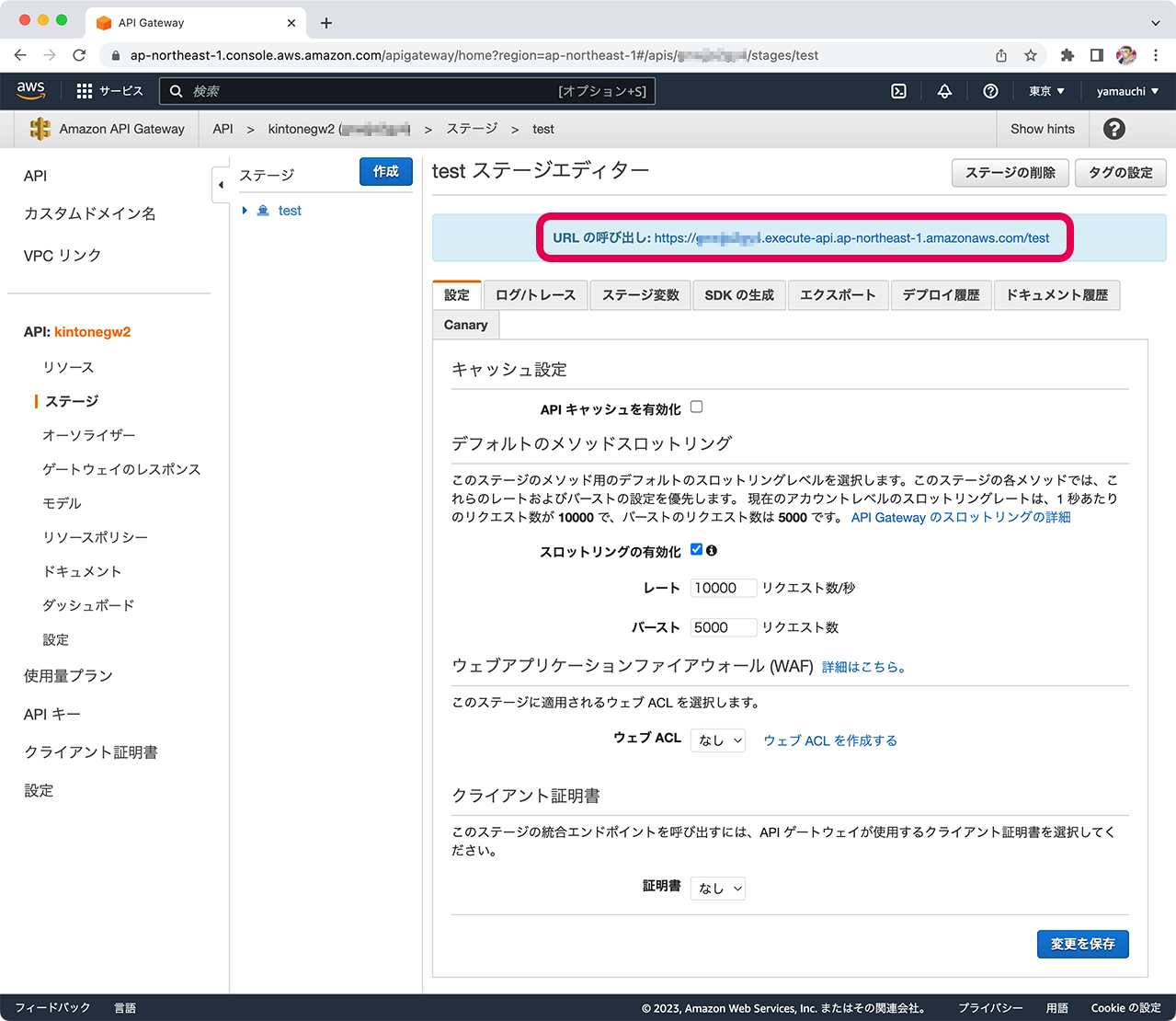This screenshot has width=1176, height=1021.
Task: Click the バースト input field
Action: (724, 627)
